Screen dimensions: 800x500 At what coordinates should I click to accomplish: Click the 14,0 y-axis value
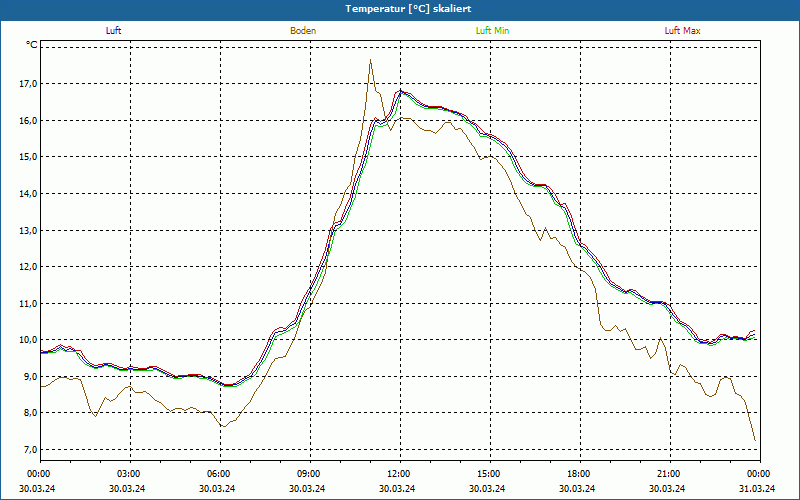[30, 193]
